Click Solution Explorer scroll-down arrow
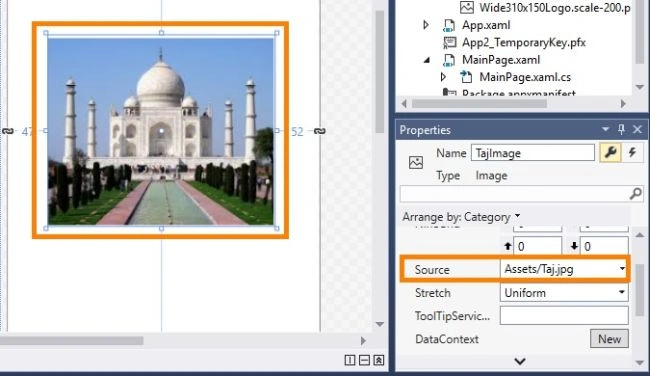650x376 pixels. coord(640,87)
